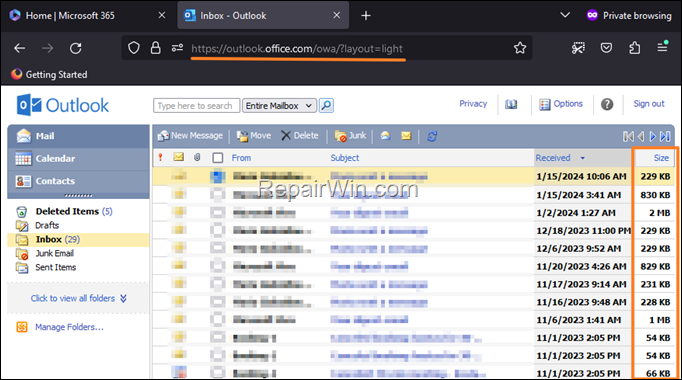
Task: Open the Pocket save icon
Action: (606, 48)
